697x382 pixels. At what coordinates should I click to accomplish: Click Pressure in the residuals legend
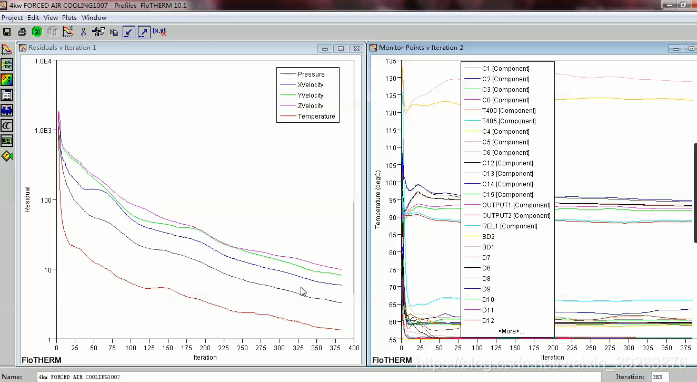click(x=311, y=74)
